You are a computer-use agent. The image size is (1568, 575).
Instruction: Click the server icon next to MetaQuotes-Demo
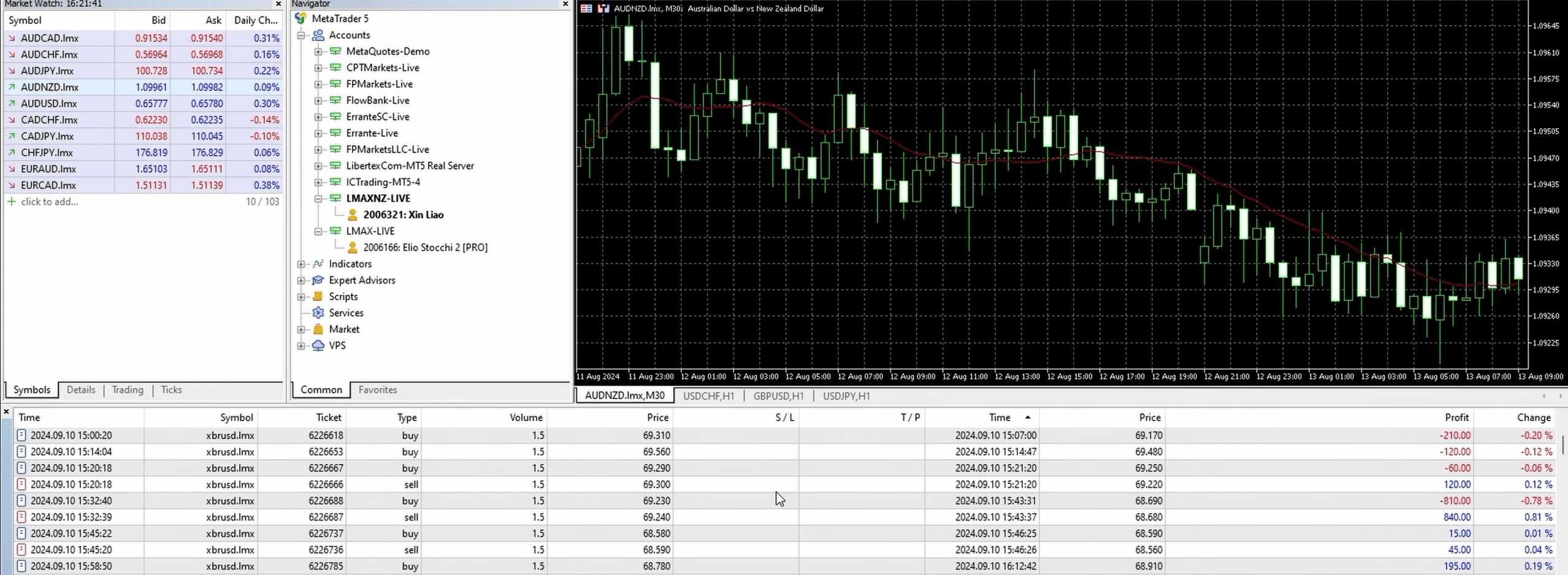[335, 51]
